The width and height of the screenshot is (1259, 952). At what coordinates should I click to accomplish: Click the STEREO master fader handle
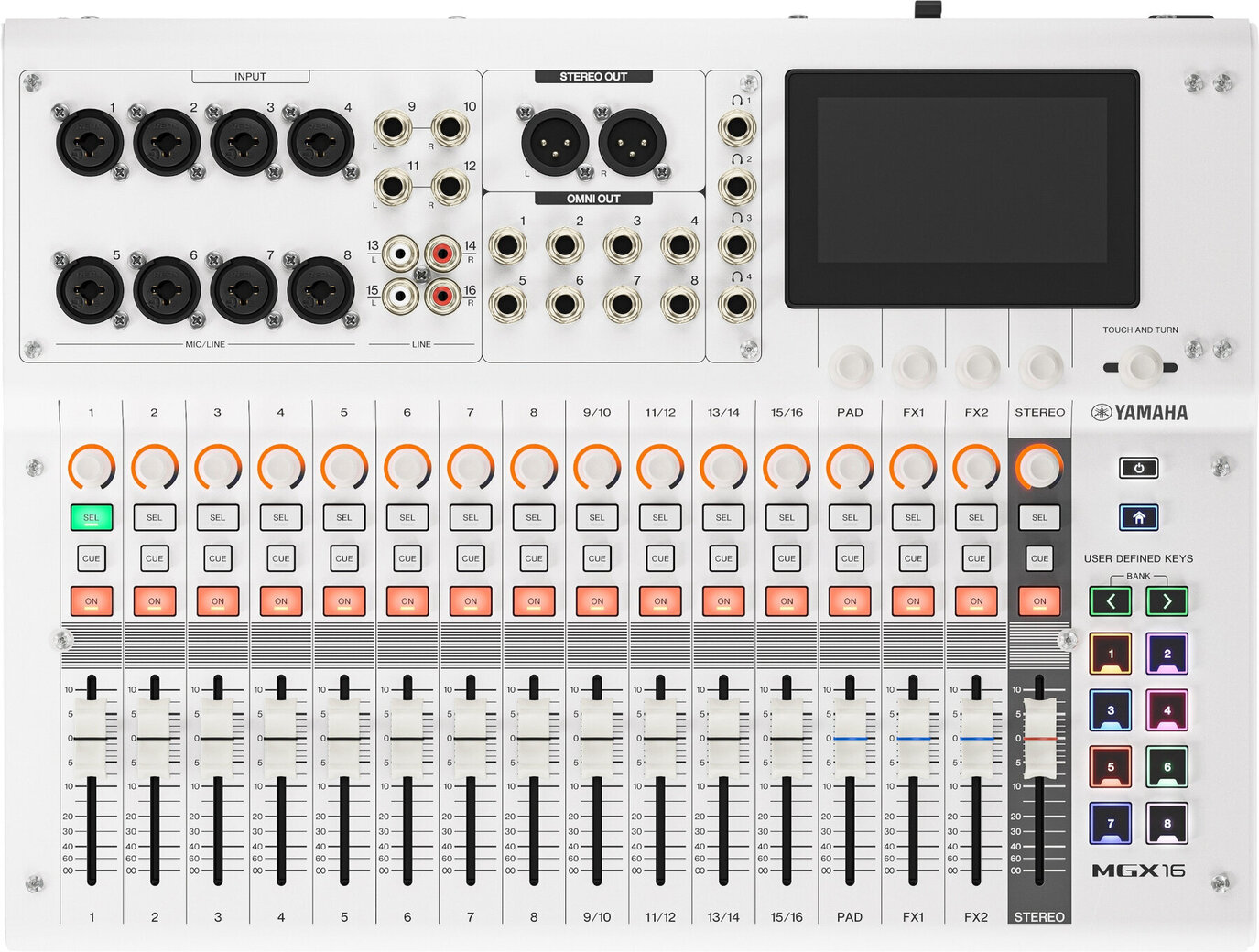pyautogui.click(x=1039, y=738)
